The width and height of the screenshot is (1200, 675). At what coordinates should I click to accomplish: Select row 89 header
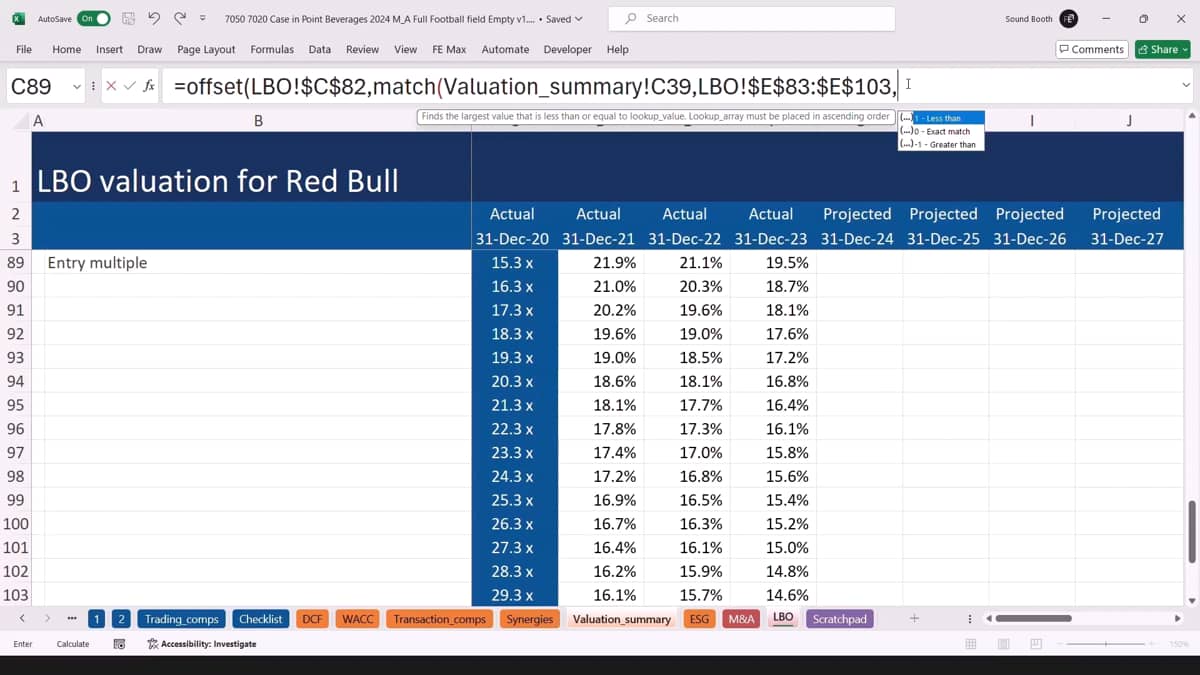15,262
